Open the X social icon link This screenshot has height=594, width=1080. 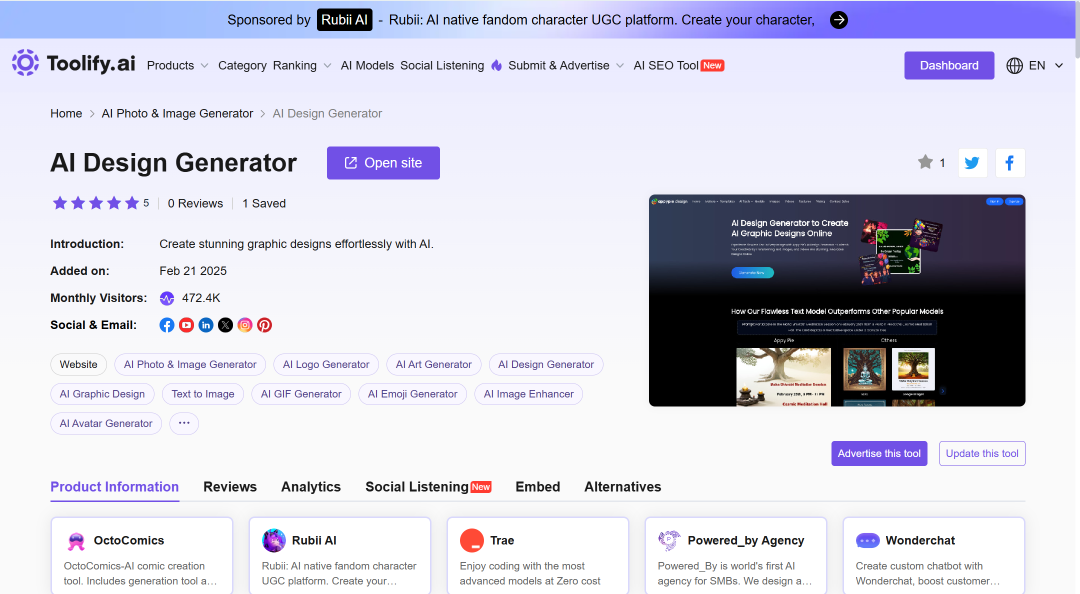click(225, 325)
